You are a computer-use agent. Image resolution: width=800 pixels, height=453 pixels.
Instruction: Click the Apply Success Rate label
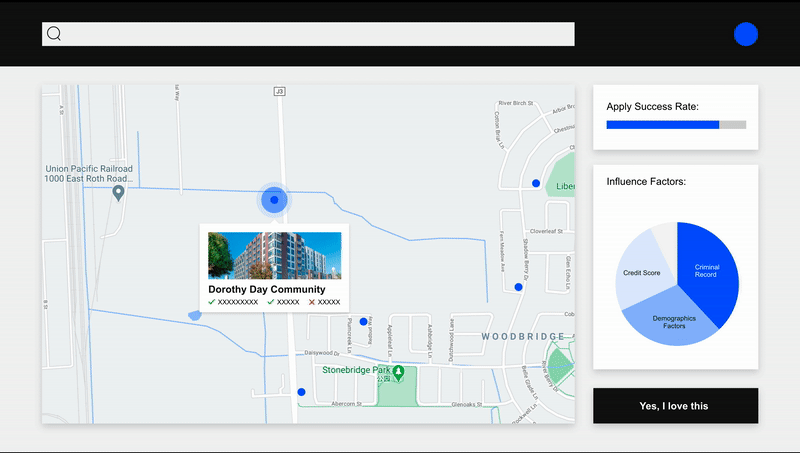click(653, 107)
